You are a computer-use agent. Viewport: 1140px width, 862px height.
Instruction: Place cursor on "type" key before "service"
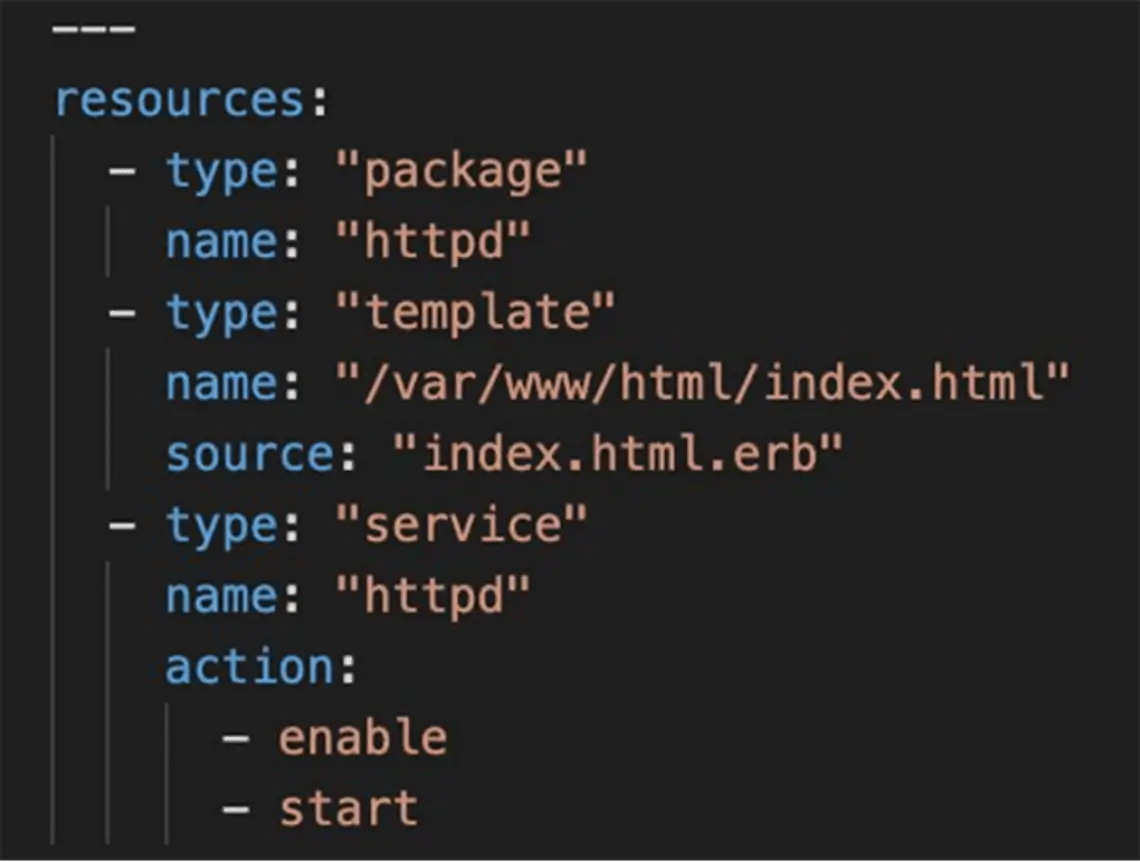222,526
